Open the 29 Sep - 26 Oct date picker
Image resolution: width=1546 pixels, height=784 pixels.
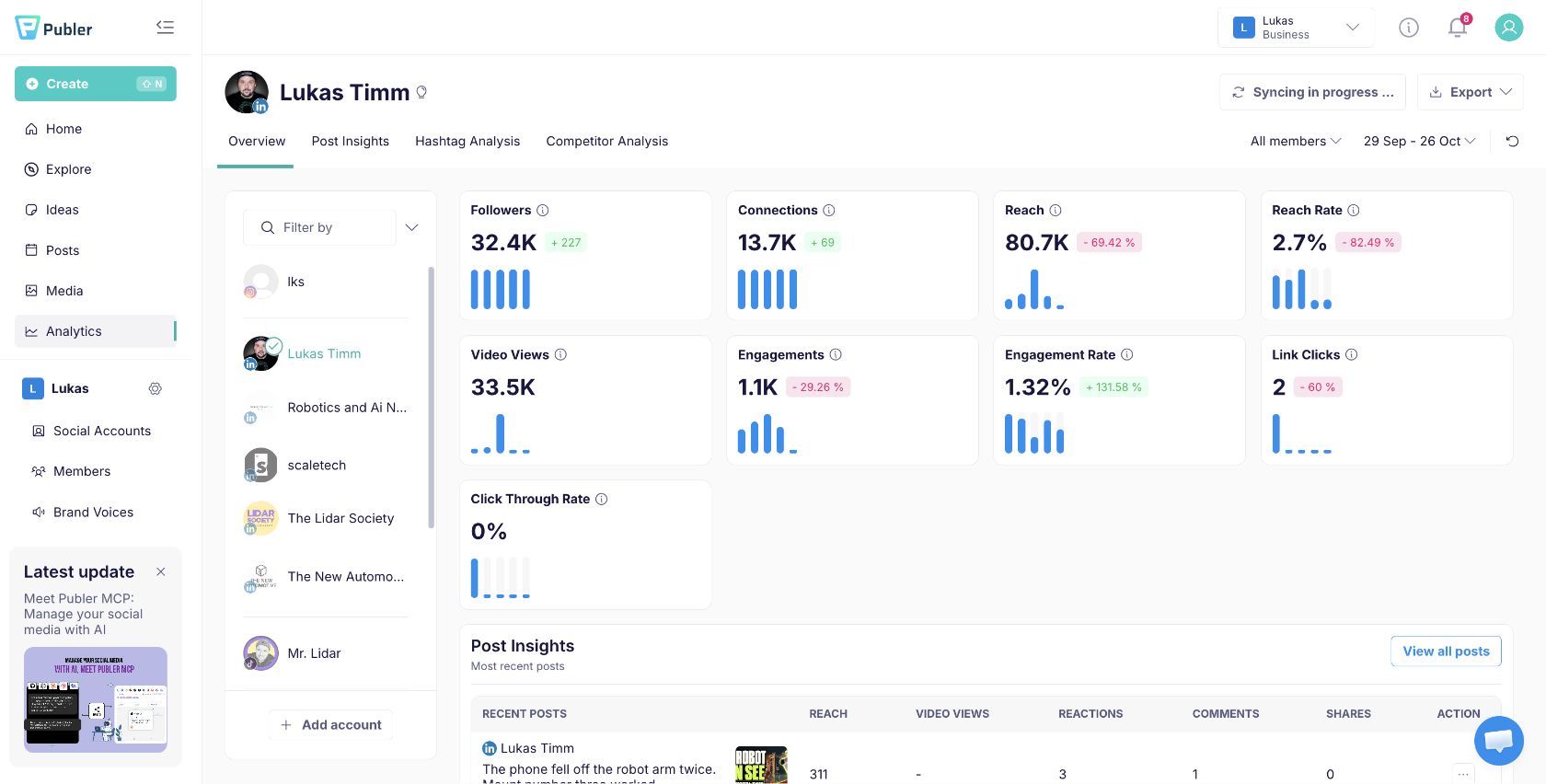coord(1419,141)
